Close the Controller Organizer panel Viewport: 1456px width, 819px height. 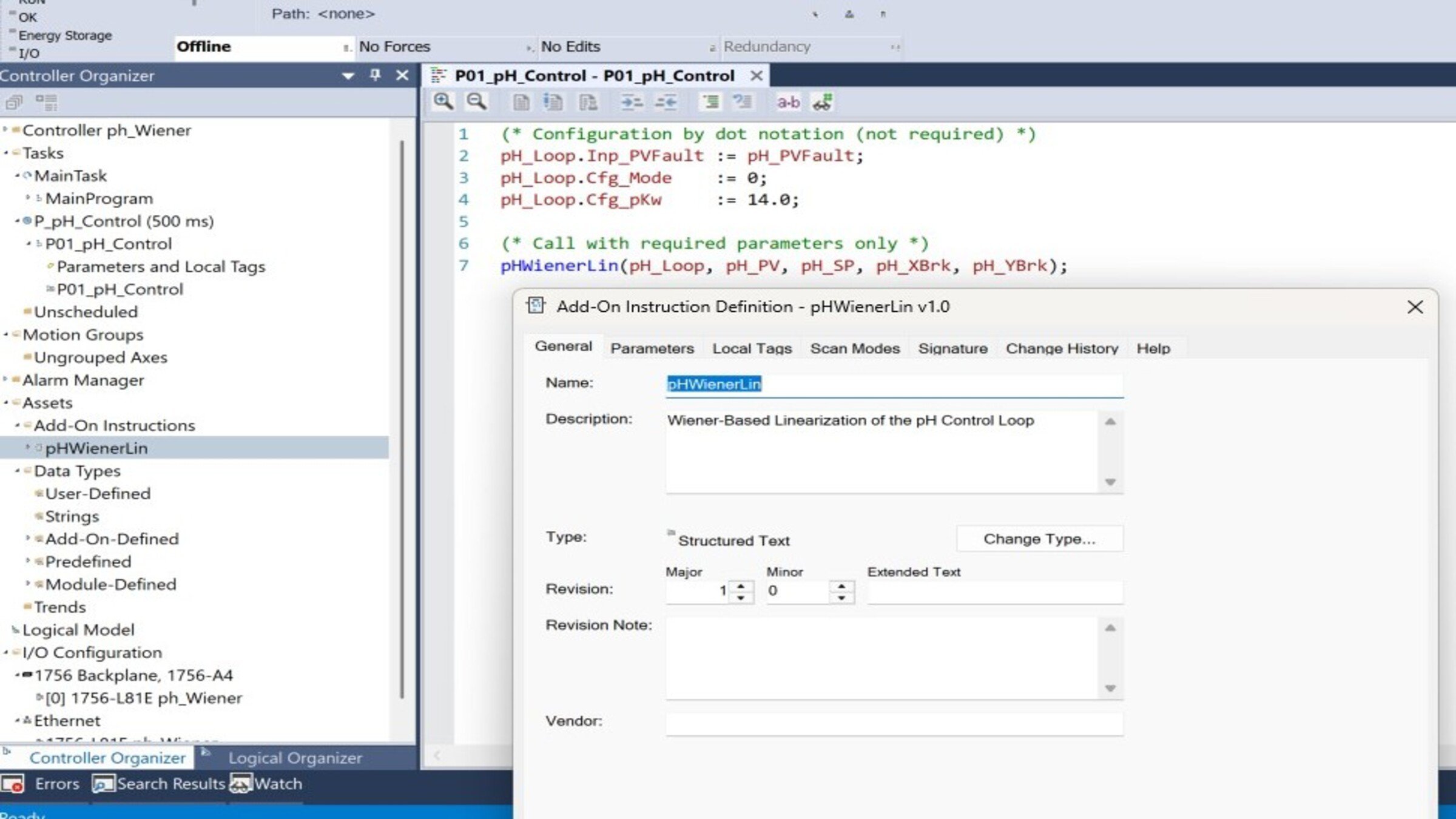[402, 75]
